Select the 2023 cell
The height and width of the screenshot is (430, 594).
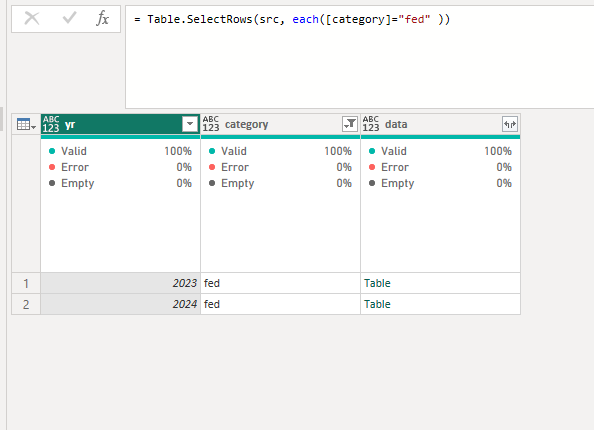120,283
